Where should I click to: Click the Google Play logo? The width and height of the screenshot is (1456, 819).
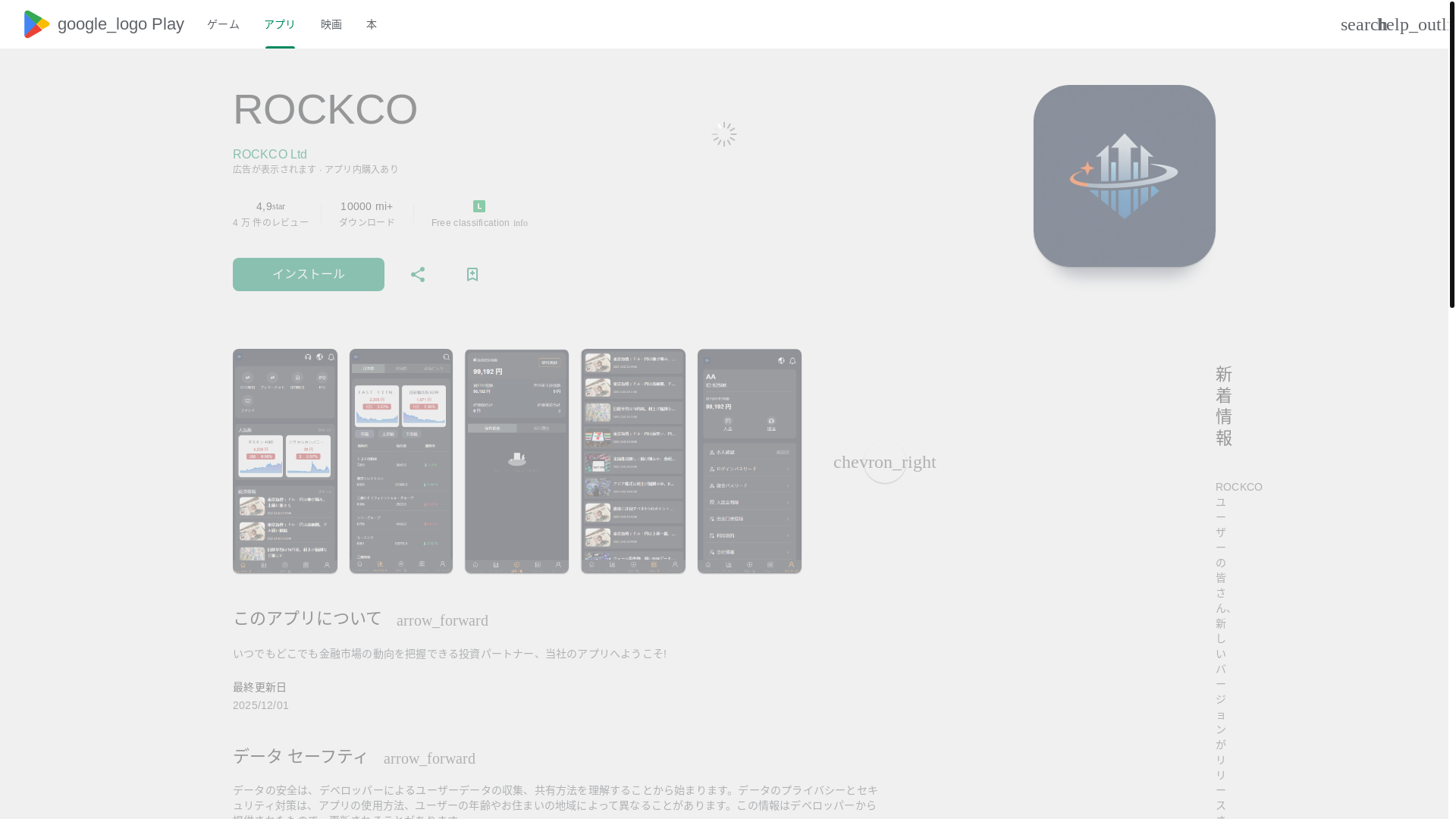coord(103,24)
